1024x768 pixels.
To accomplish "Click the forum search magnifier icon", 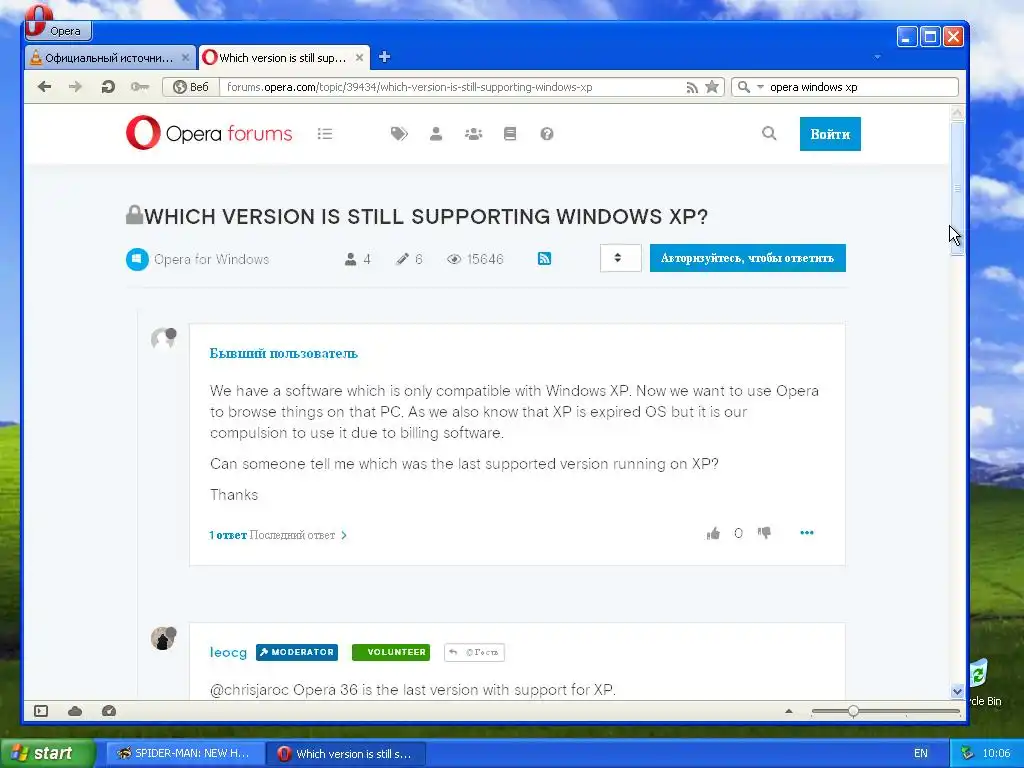I will [x=769, y=134].
